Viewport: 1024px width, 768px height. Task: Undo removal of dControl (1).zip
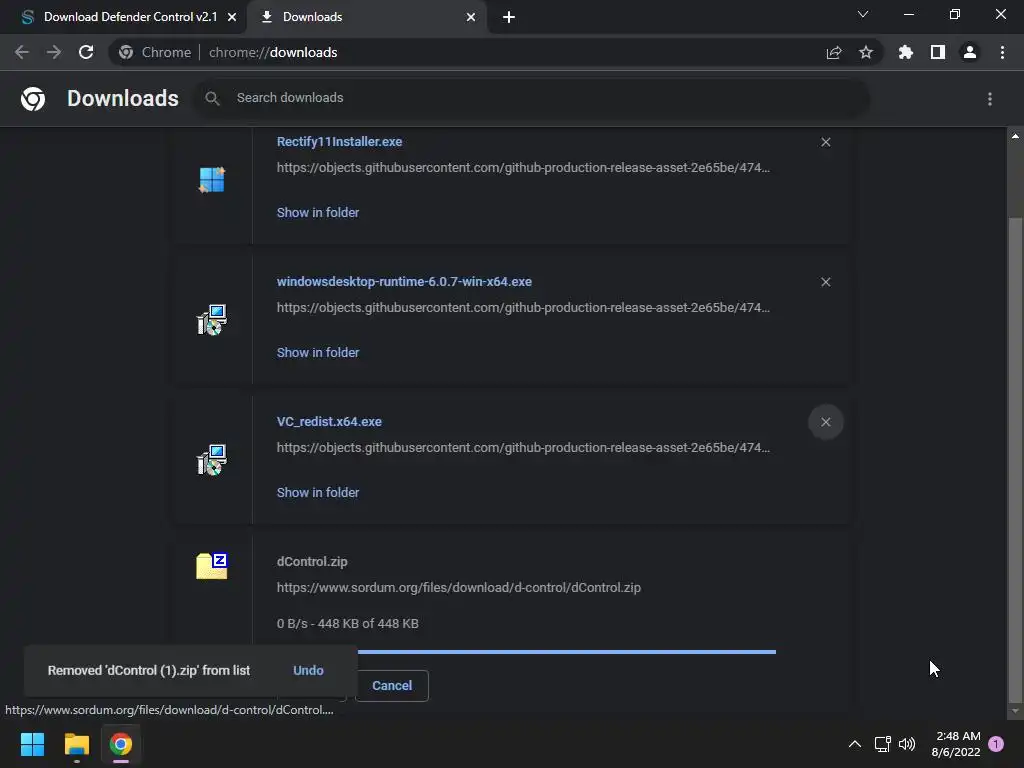(308, 670)
